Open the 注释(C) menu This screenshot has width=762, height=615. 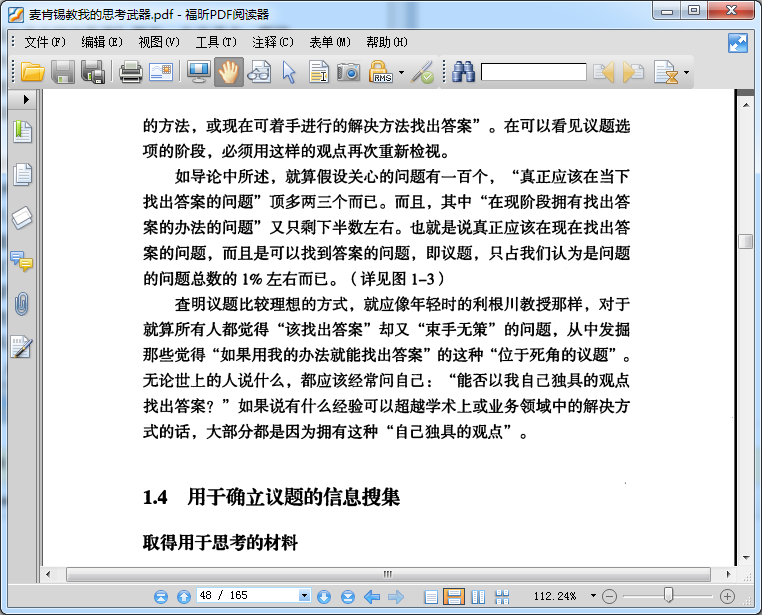pos(273,42)
